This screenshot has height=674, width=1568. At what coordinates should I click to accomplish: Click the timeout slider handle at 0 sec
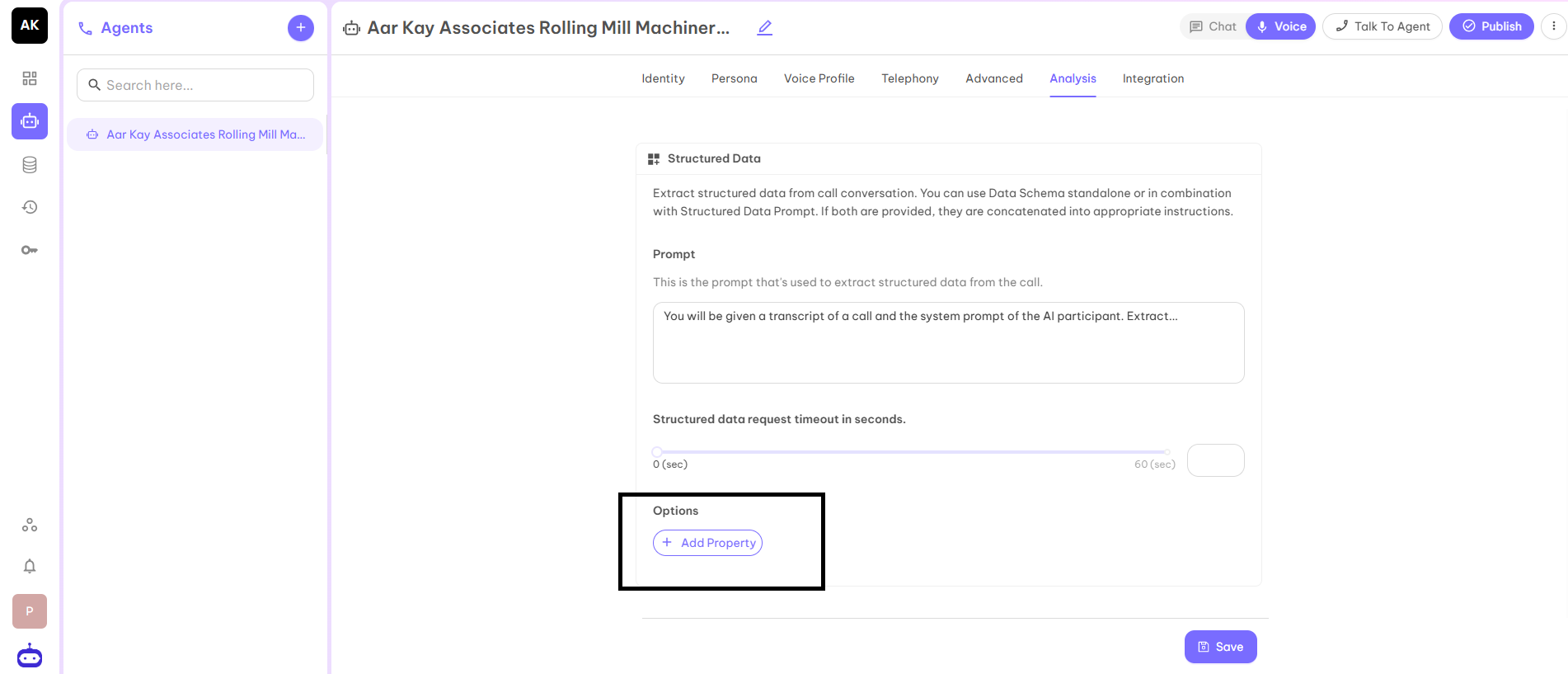click(657, 452)
